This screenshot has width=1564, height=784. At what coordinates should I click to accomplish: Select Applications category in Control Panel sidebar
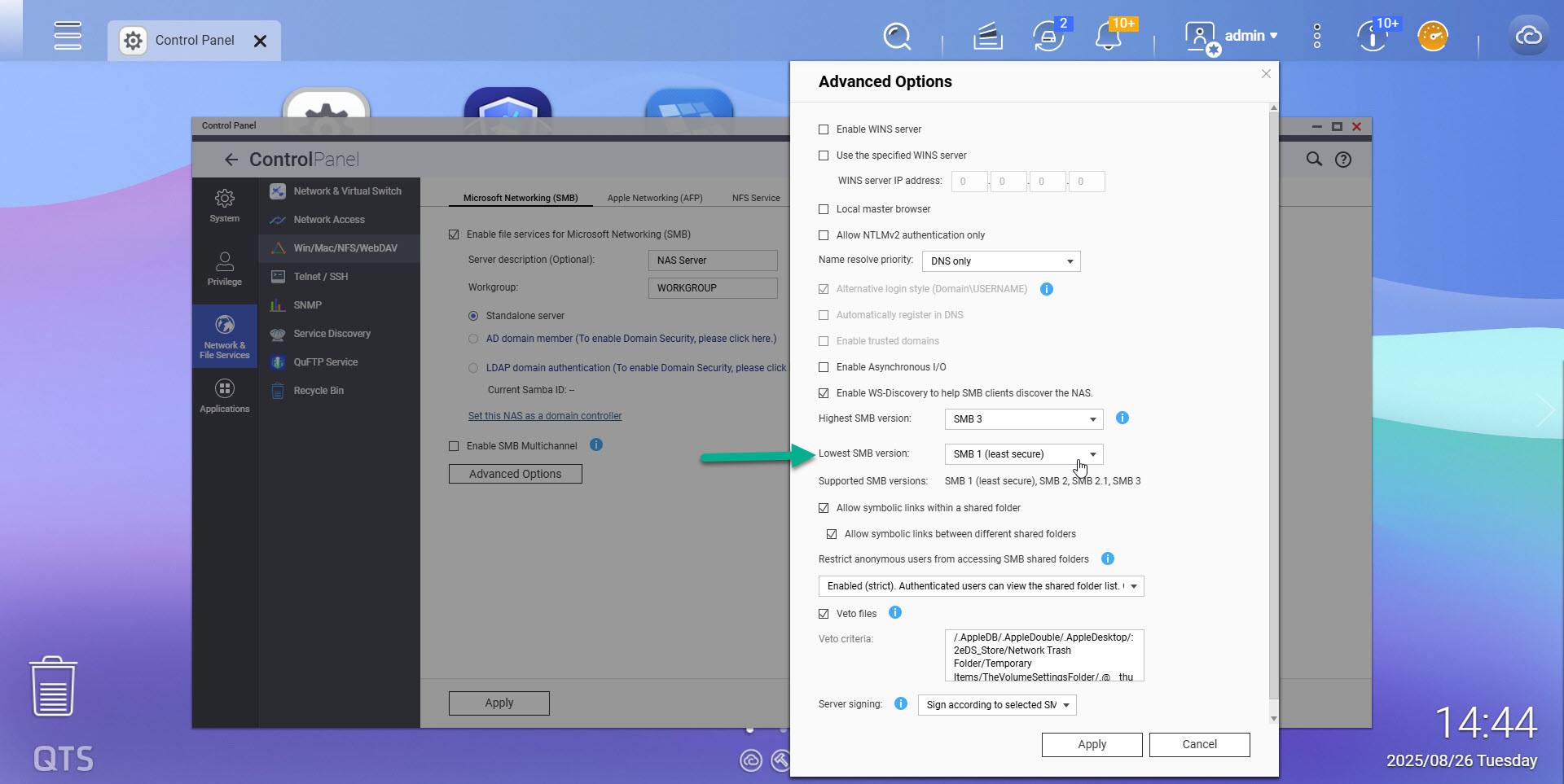[225, 396]
